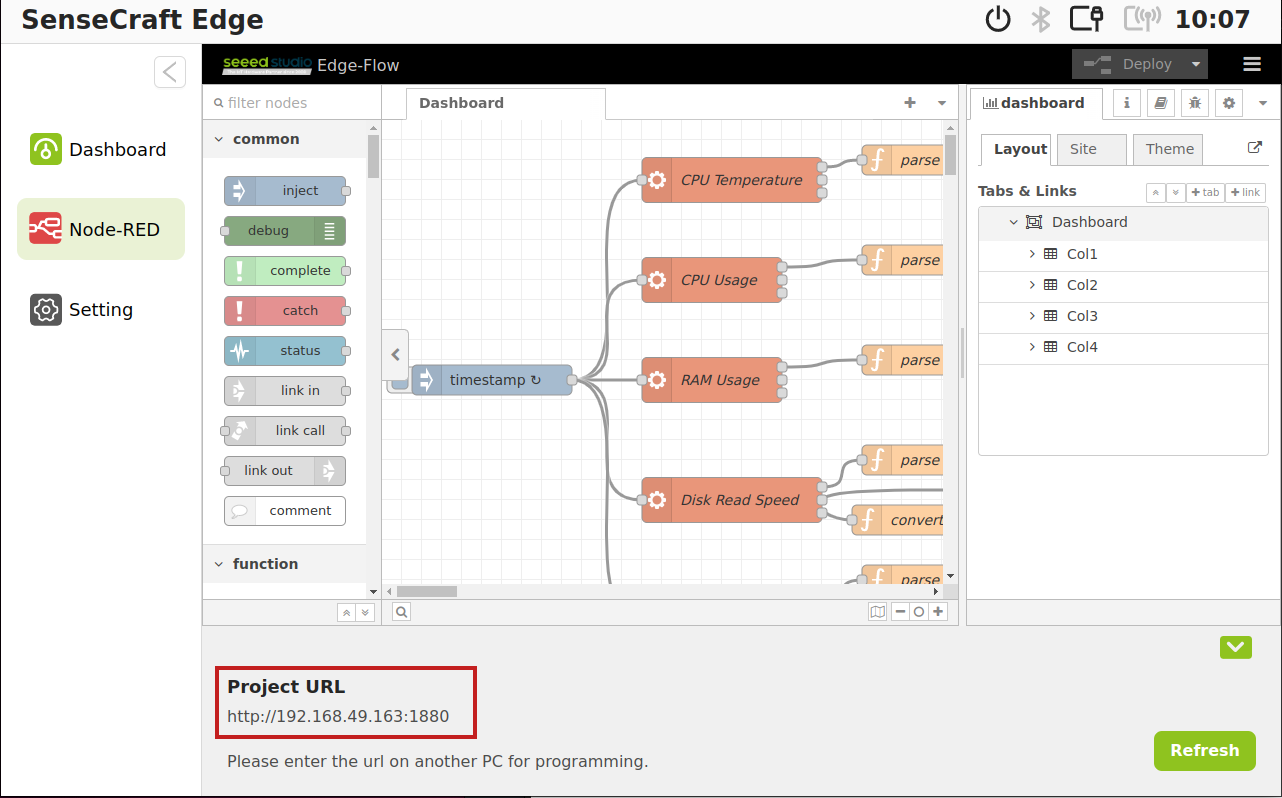
Task: Open the Dashboard sidebar page
Action: [100, 149]
